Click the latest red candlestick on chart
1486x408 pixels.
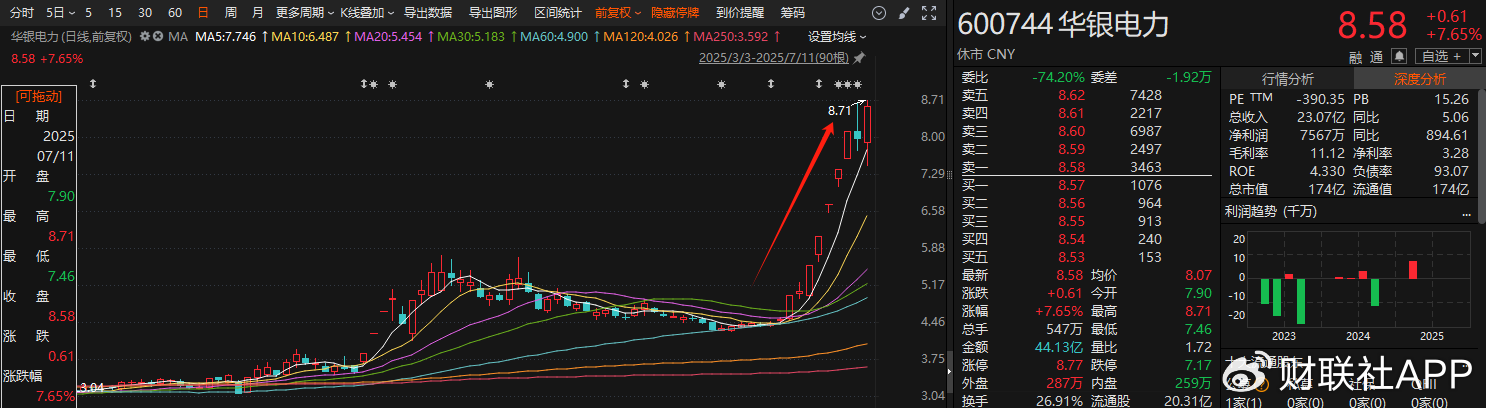click(868, 124)
